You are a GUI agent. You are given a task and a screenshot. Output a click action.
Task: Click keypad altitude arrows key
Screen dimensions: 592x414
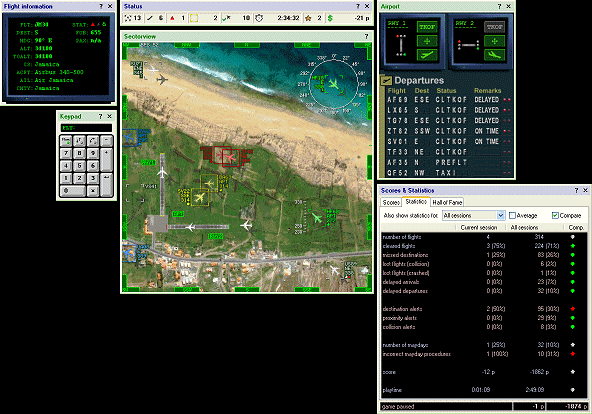point(79,141)
